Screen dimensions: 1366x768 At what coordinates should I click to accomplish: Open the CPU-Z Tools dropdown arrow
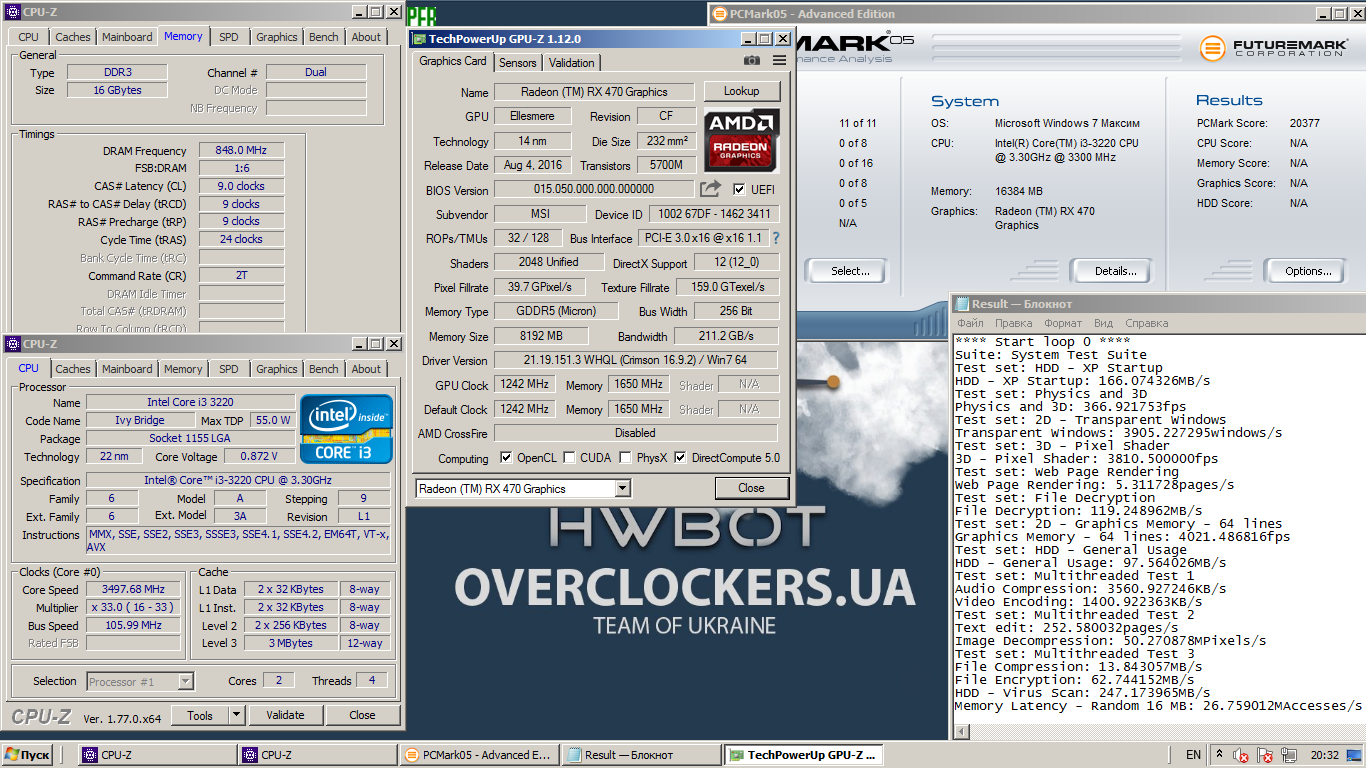[236, 715]
